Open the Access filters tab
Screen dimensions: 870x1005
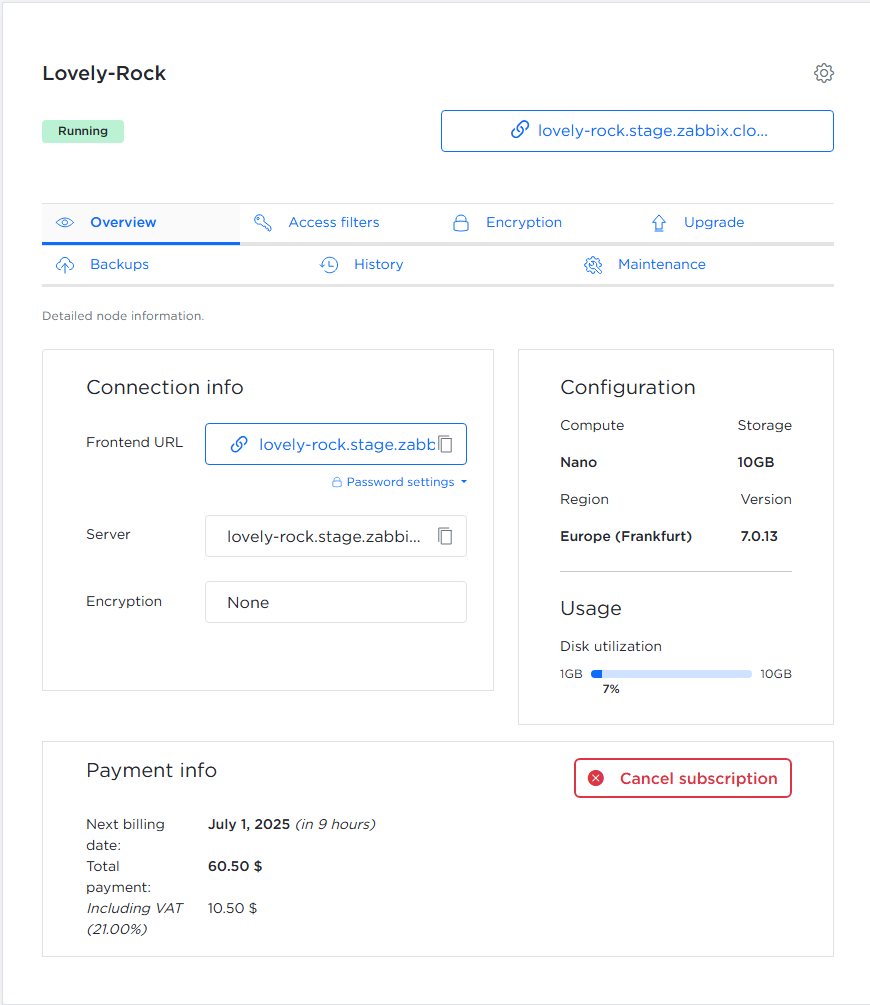click(333, 223)
